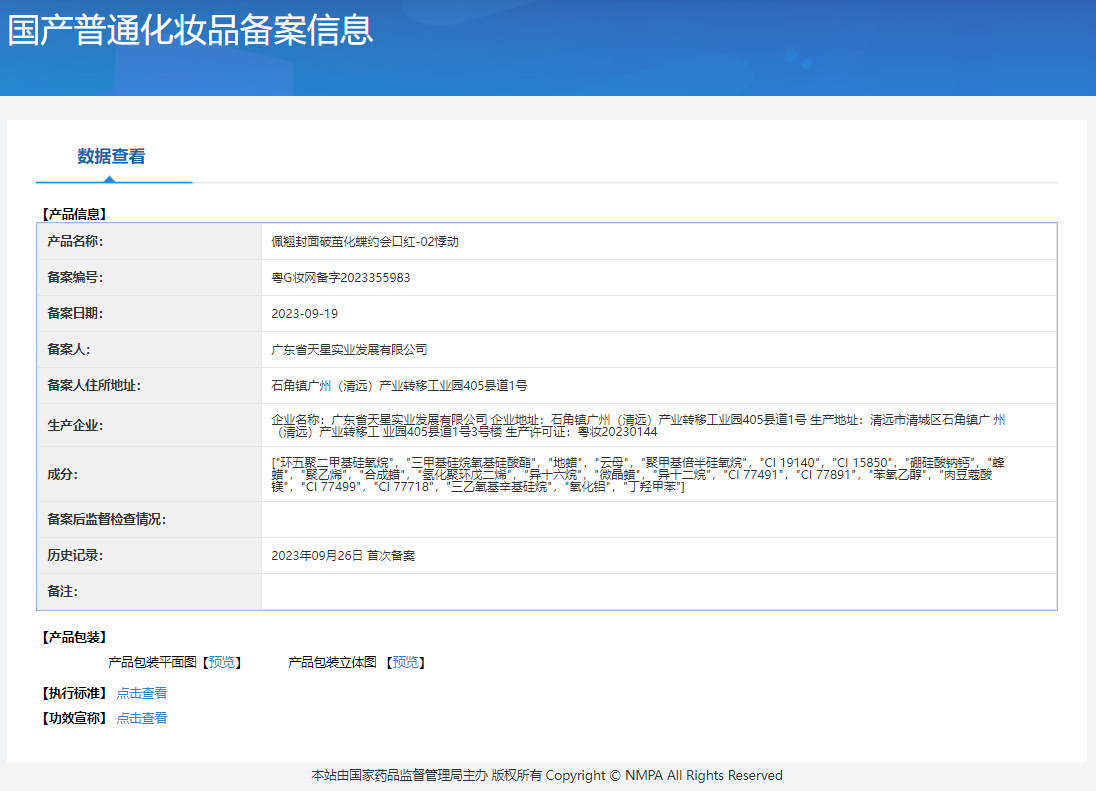Click the 成分: row label
This screenshot has height=791, width=1096.
click(x=62, y=474)
